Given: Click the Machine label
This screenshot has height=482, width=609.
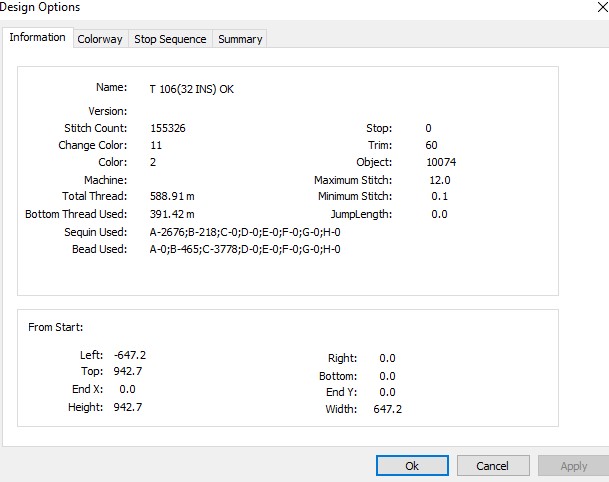Looking at the screenshot, I should click(x=105, y=180).
